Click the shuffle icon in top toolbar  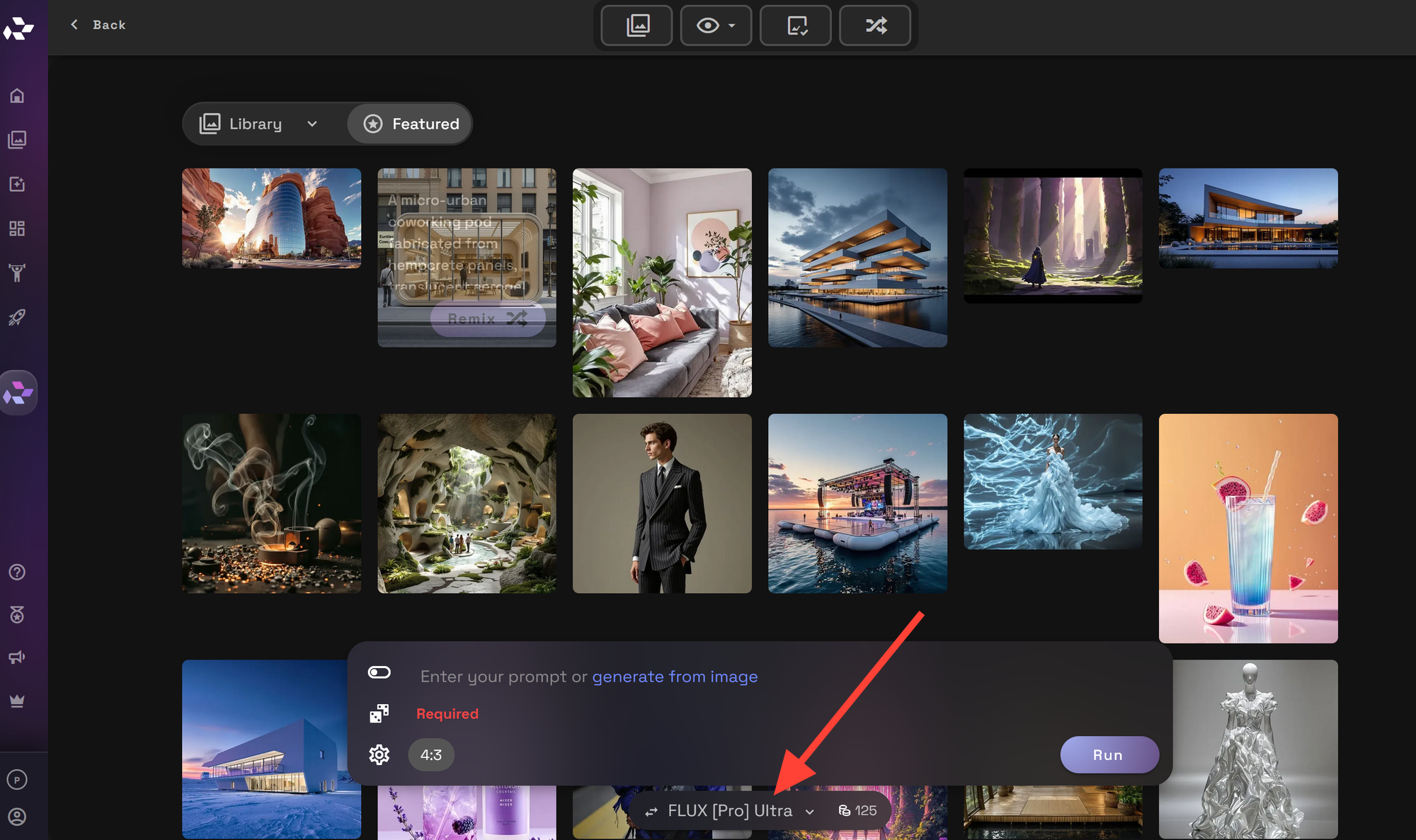[875, 25]
